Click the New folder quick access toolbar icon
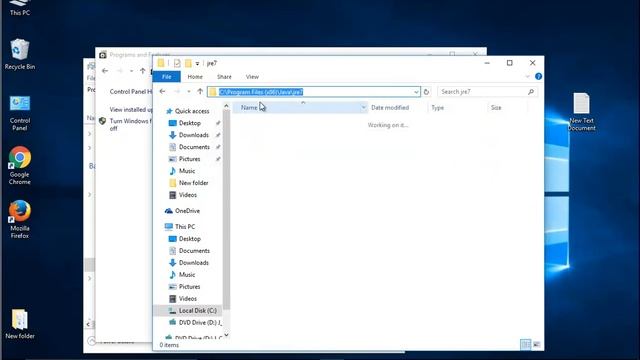 click(188, 63)
